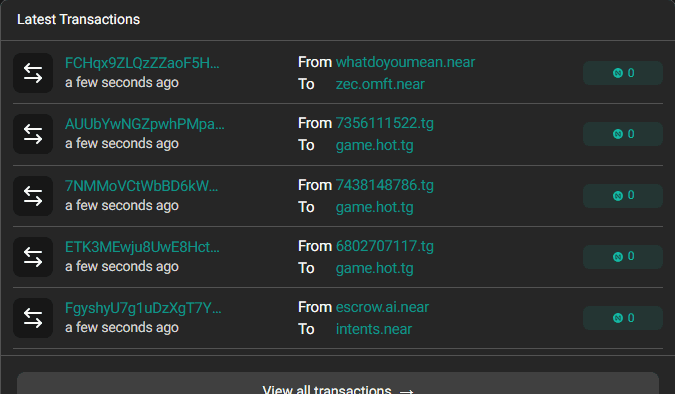Open transaction ETK3MEwju8UwE8Hct...
675x394 pixels.
click(142, 247)
